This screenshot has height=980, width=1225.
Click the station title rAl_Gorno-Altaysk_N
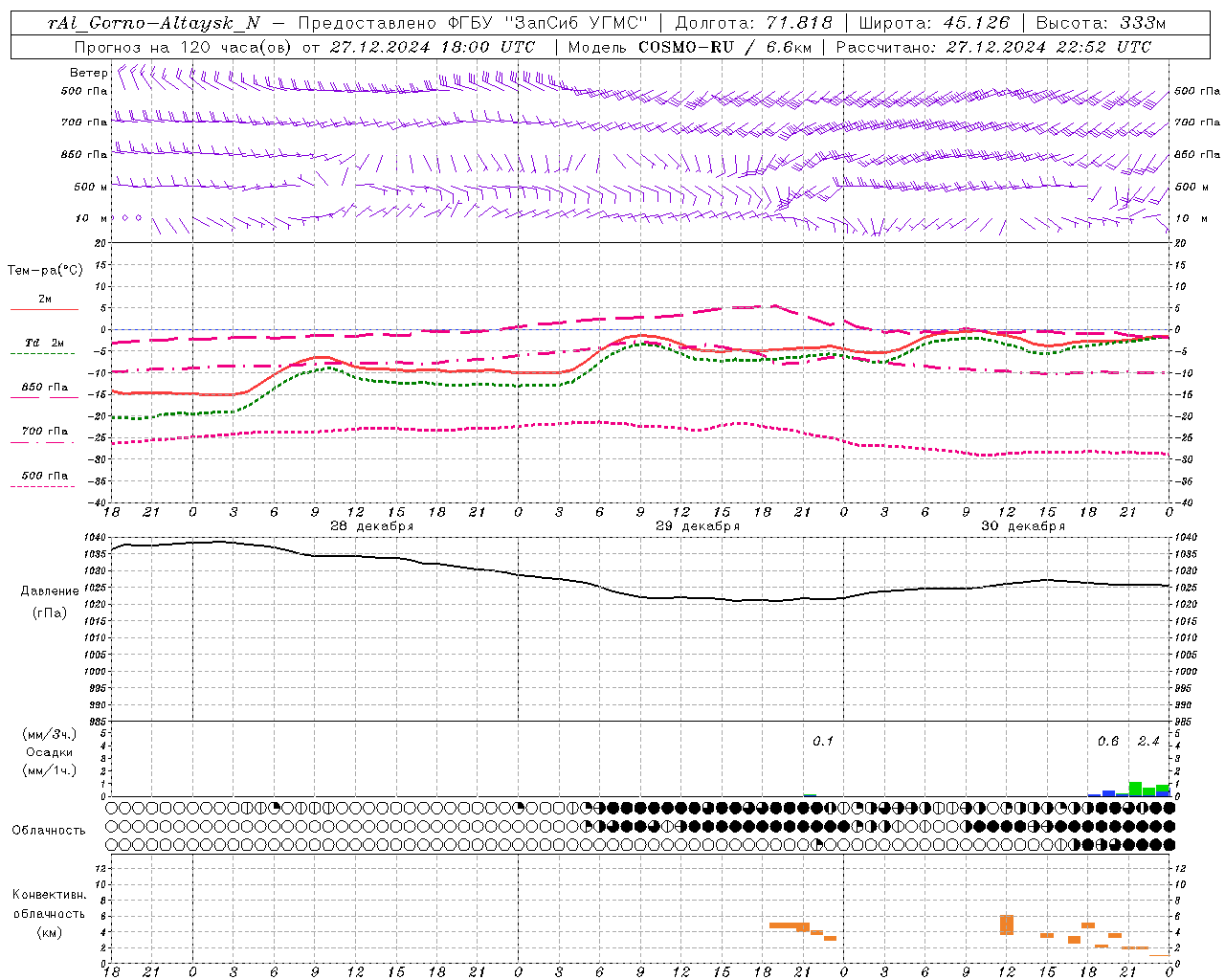[x=153, y=23]
